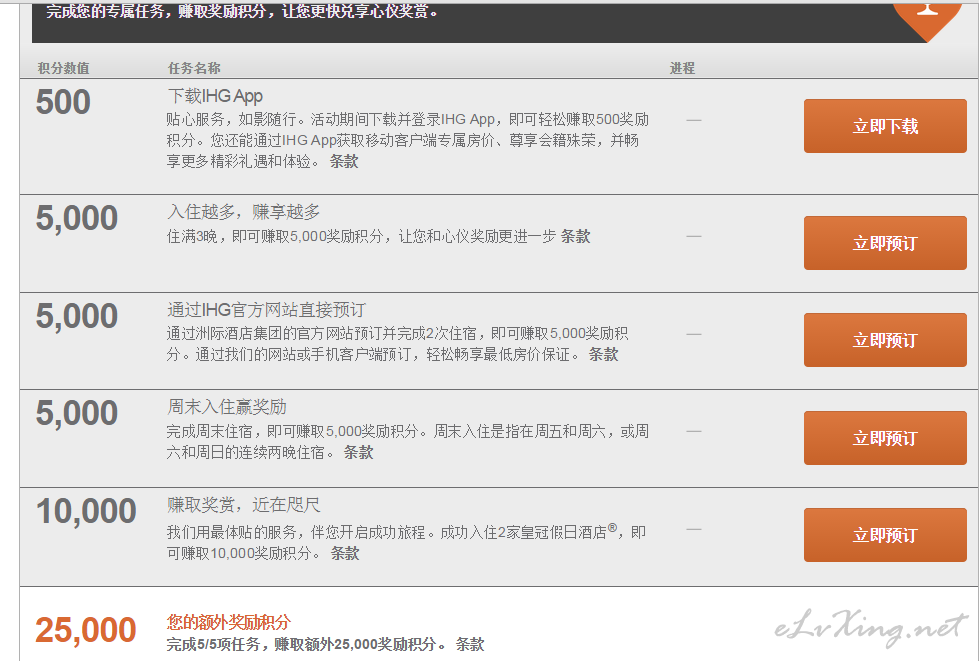Image resolution: width=979 pixels, height=661 pixels.
Task: Select the 赚取奖赏，近在咫尺 task title
Action: (244, 504)
